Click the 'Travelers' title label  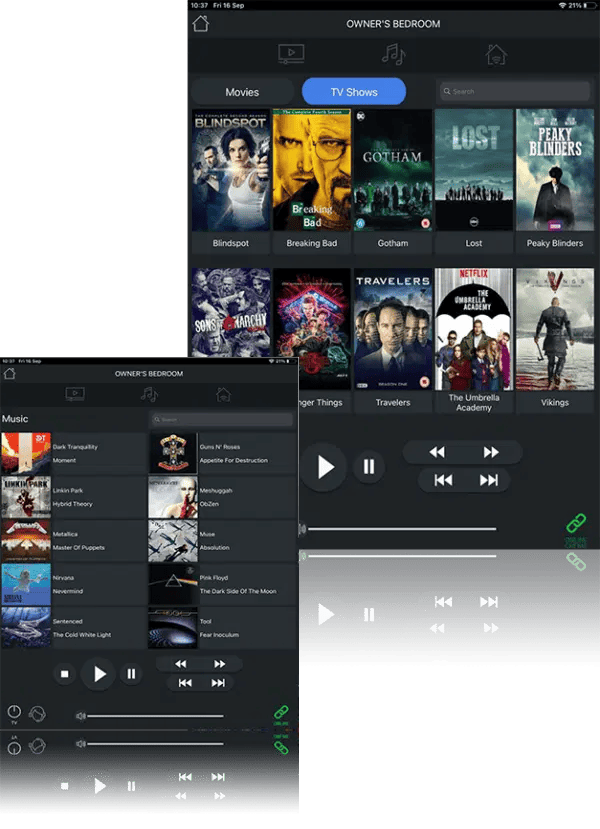pyautogui.click(x=393, y=402)
